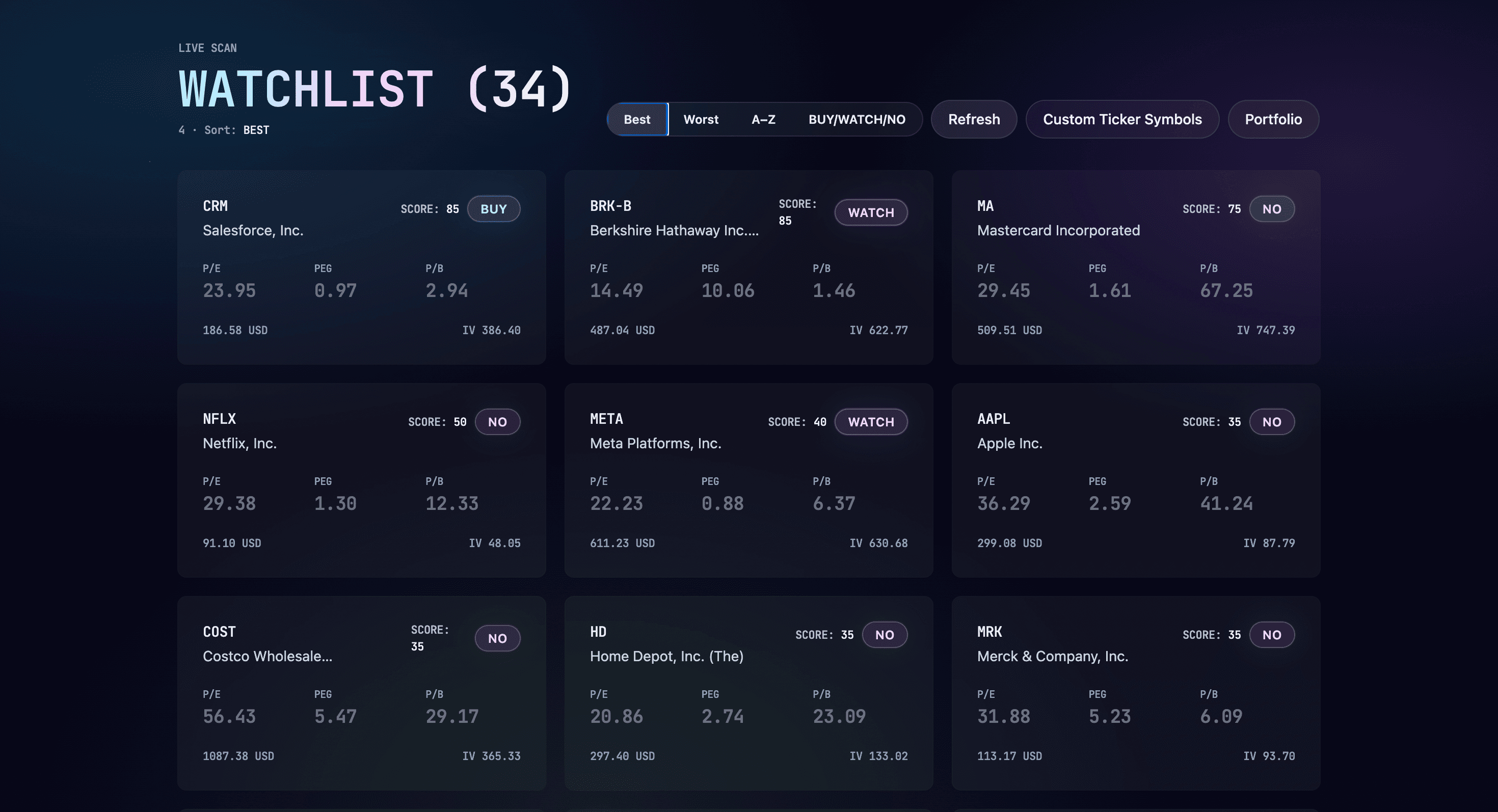Screen dimensions: 1498x812
Task: Open the Berkshire Hathaway Inc. card title
Action: pyautogui.click(x=674, y=230)
